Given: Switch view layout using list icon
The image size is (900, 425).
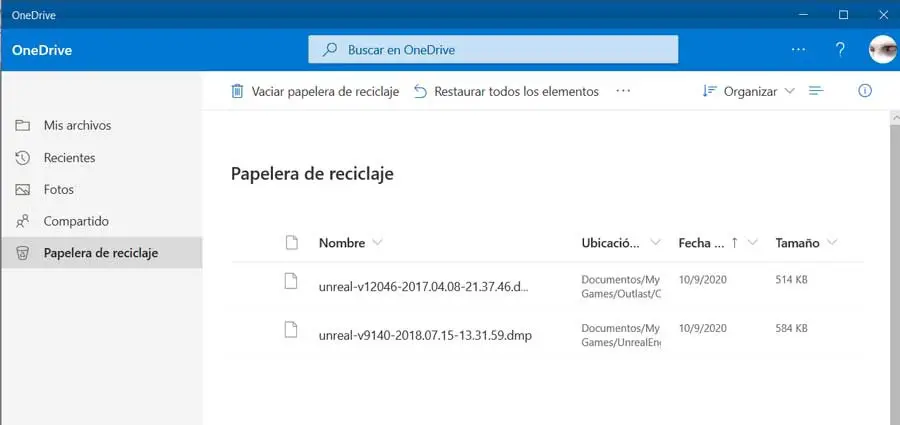Looking at the screenshot, I should pos(816,91).
